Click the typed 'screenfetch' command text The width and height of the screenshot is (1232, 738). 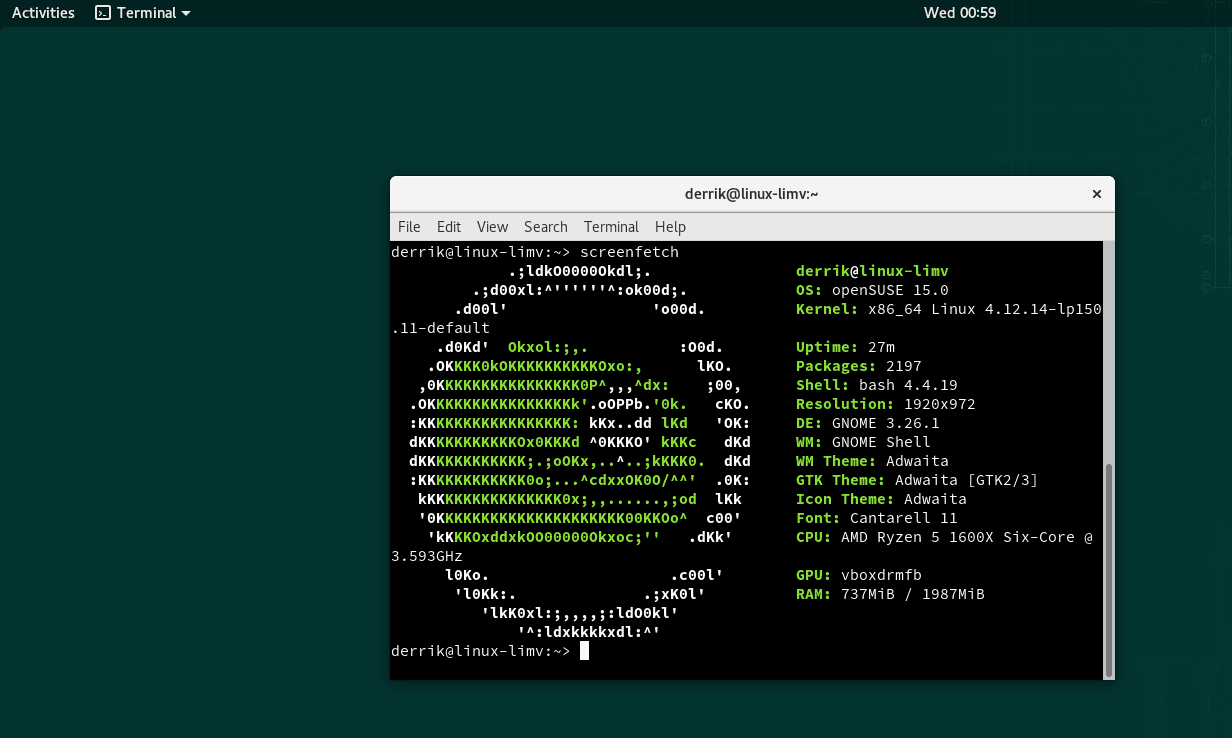(x=629, y=252)
